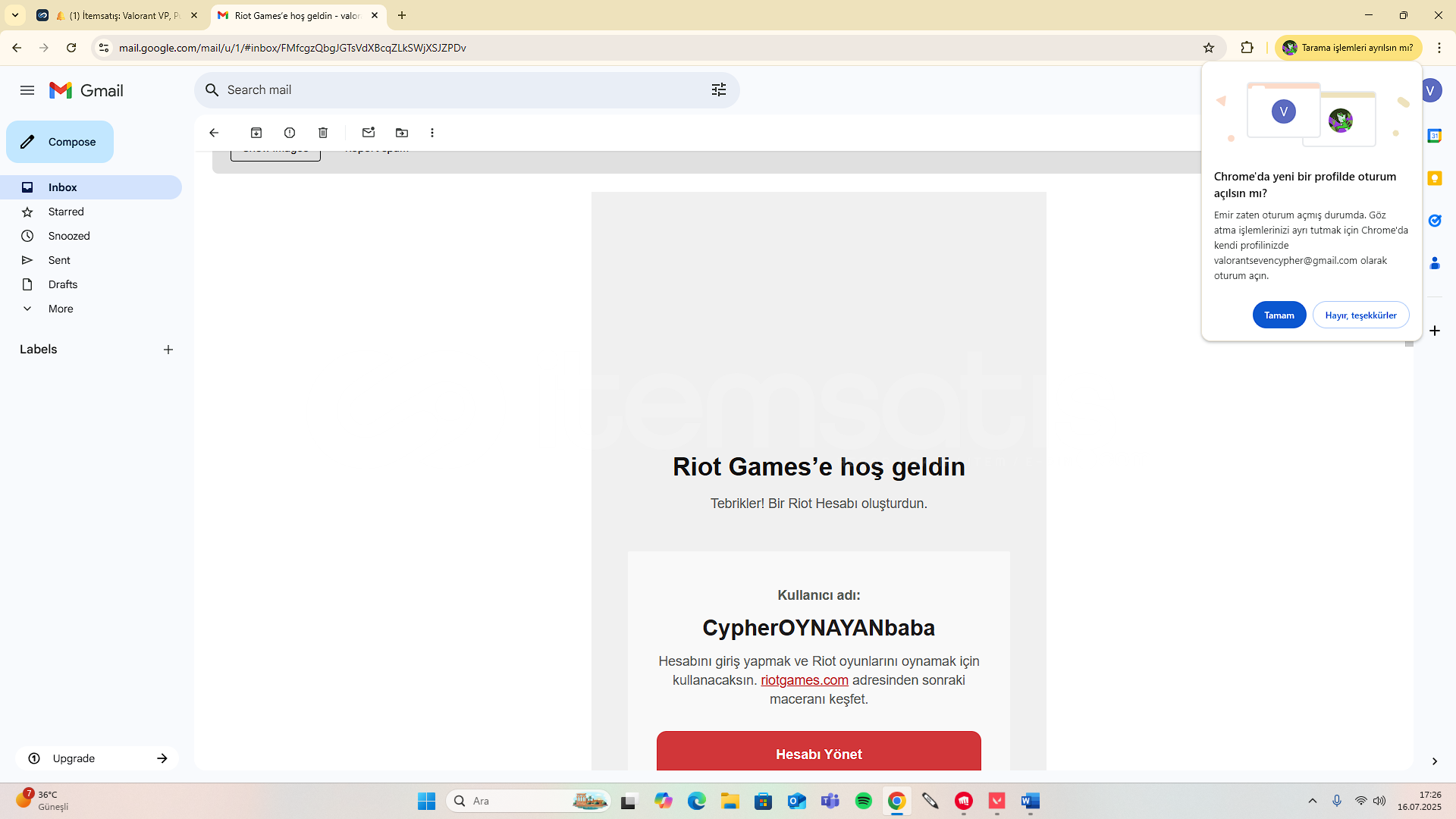1456x819 pixels.
Task: Open Google Tasks side panel icon
Action: (1435, 221)
